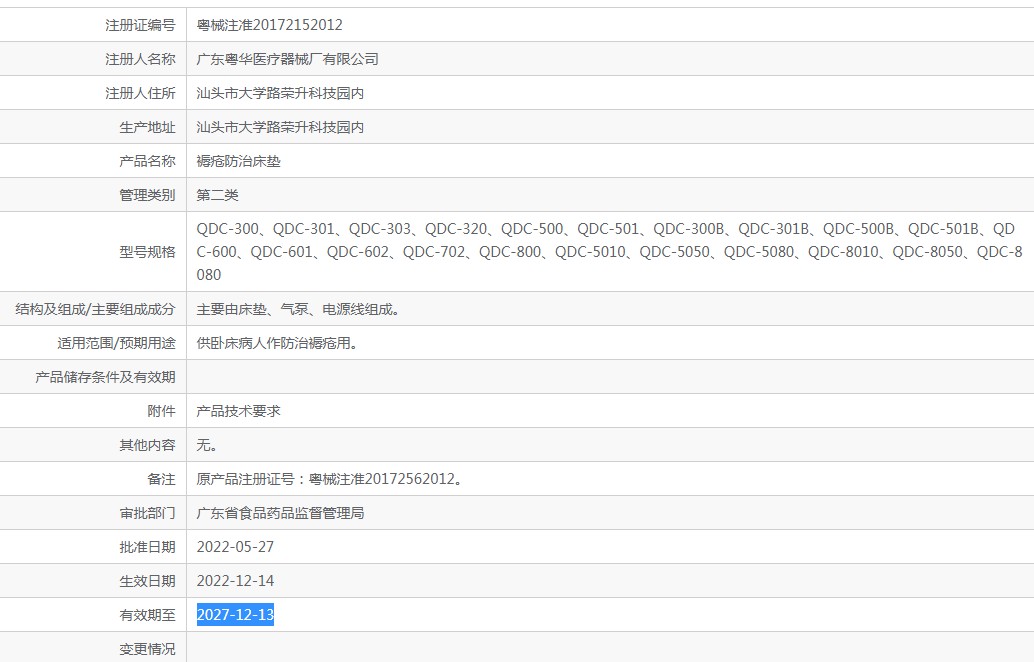This screenshot has width=1034, height=662.
Task: Click the 注册人住所 address value
Action: [280, 93]
